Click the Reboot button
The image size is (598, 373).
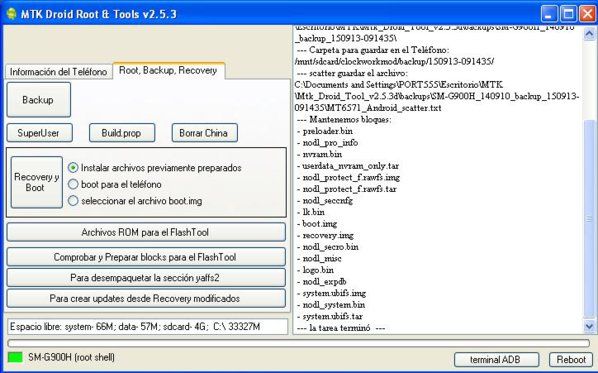pyautogui.click(x=571, y=360)
